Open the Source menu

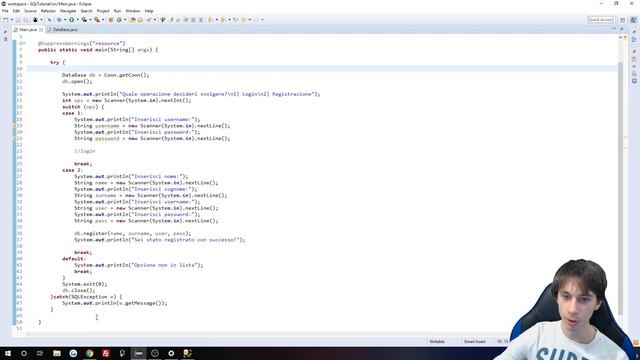point(30,11)
